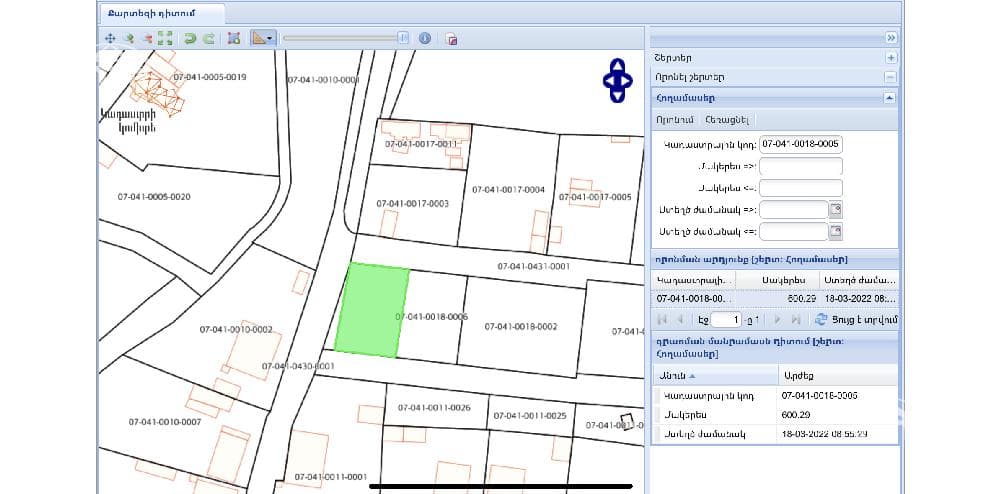Collapse the Որոնել շերտեր panel with minus button

891,77
